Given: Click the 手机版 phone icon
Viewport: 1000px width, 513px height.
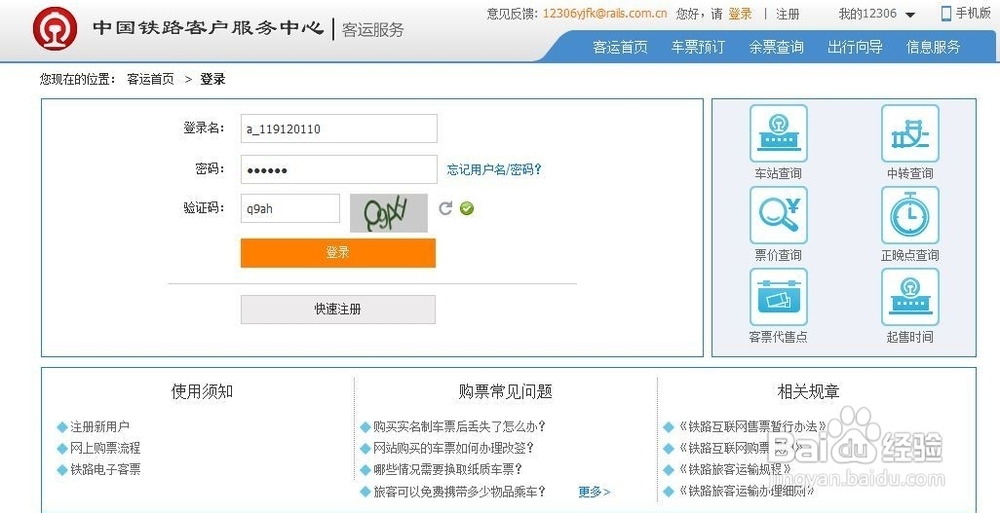Looking at the screenshot, I should [x=946, y=13].
